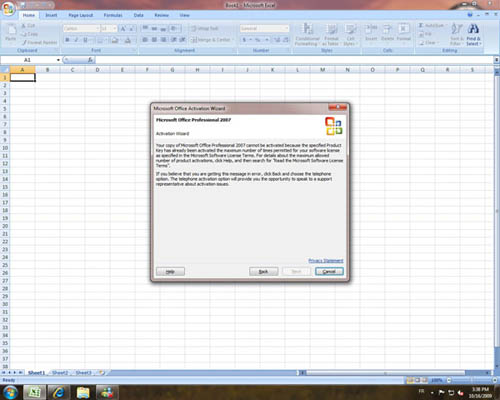Viewport: 500px width, 400px height.
Task: Click the horizontal scrollbar of the sheet
Action: 385,373
